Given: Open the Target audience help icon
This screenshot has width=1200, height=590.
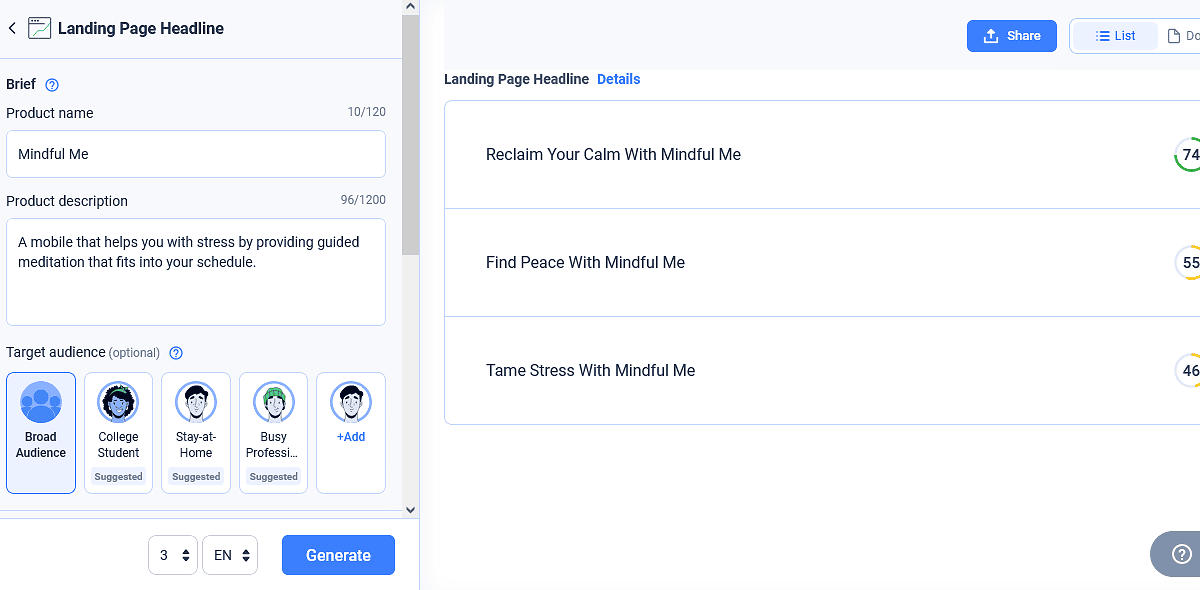Looking at the screenshot, I should 176,353.
